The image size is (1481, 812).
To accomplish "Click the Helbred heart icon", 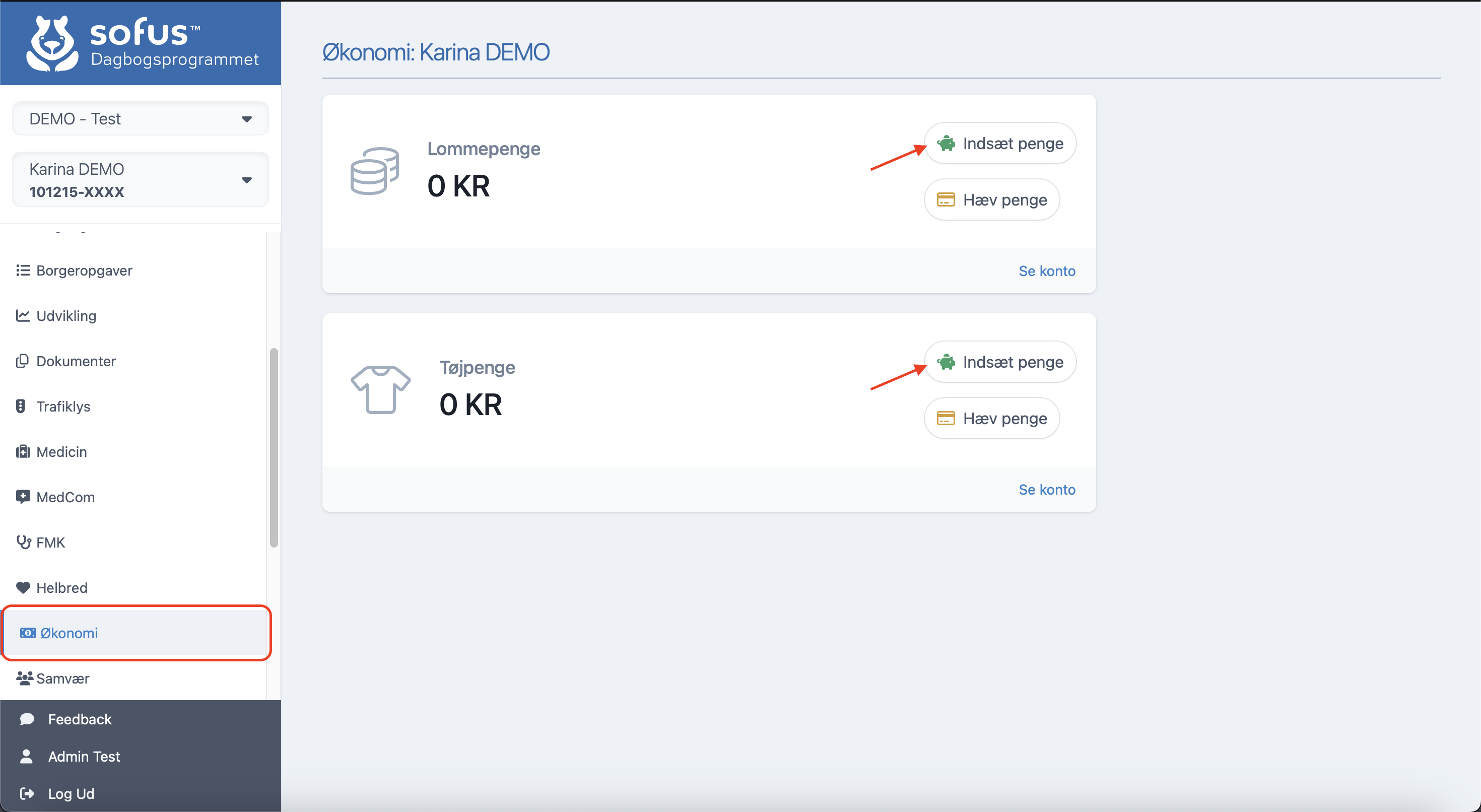I will click(x=23, y=587).
